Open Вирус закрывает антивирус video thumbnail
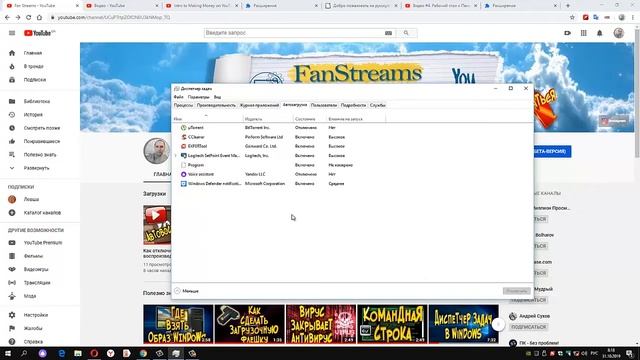This screenshot has height=360, width=640. [x=321, y=324]
